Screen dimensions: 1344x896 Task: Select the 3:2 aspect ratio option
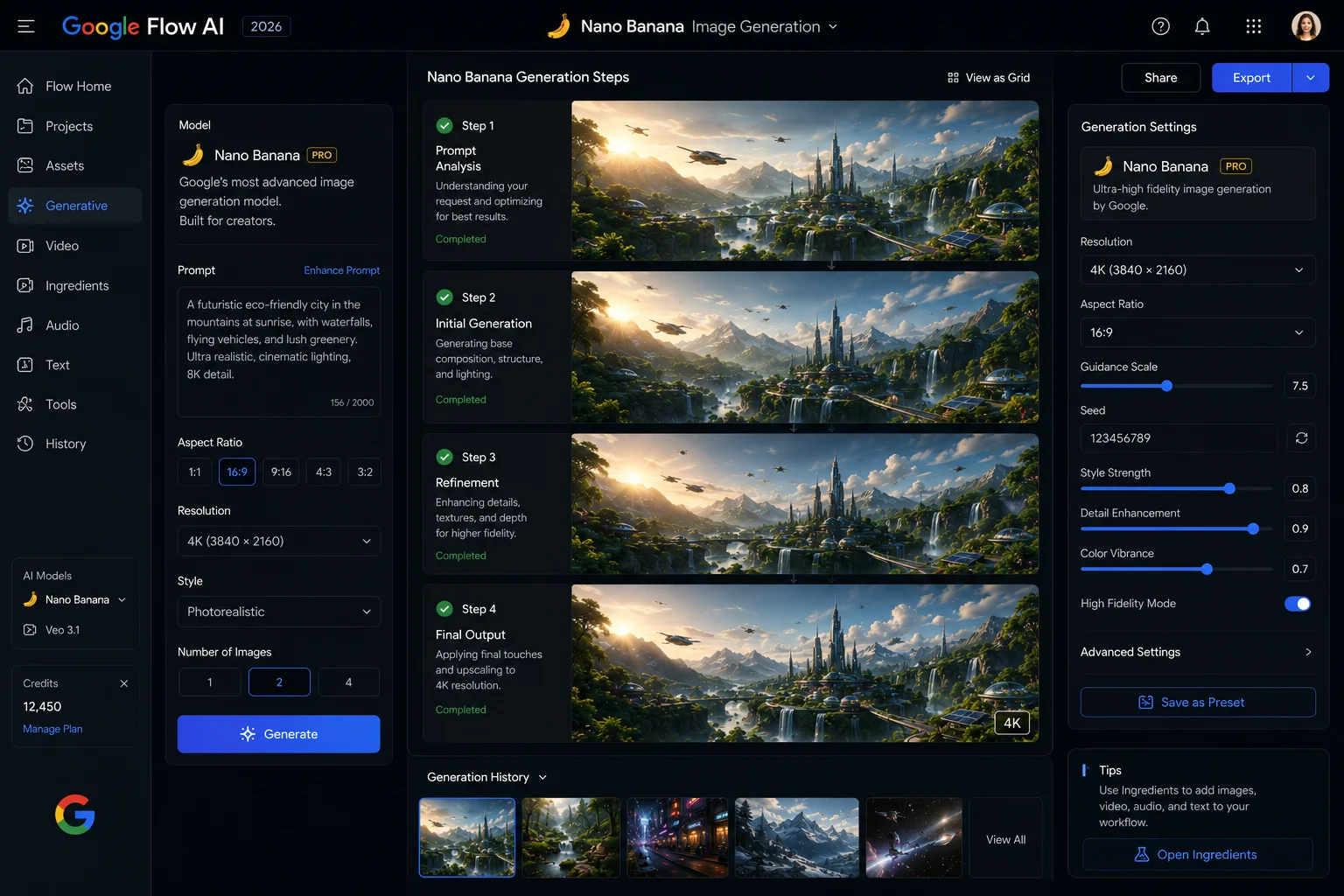tap(365, 472)
